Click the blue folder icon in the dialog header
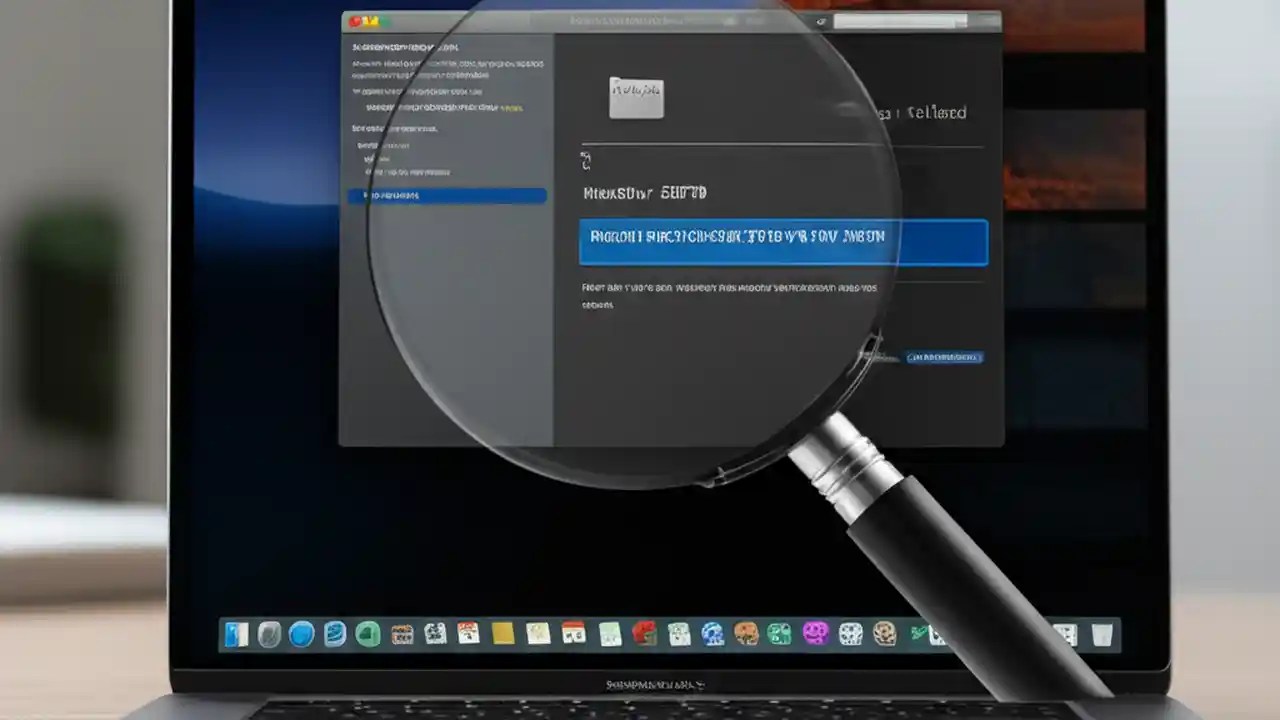 [637, 97]
